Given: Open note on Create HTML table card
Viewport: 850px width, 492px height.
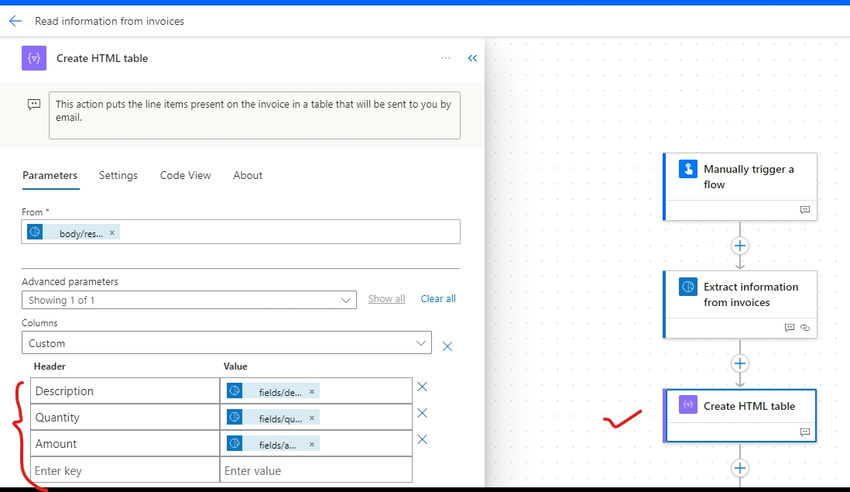Looking at the screenshot, I should pyautogui.click(x=805, y=432).
